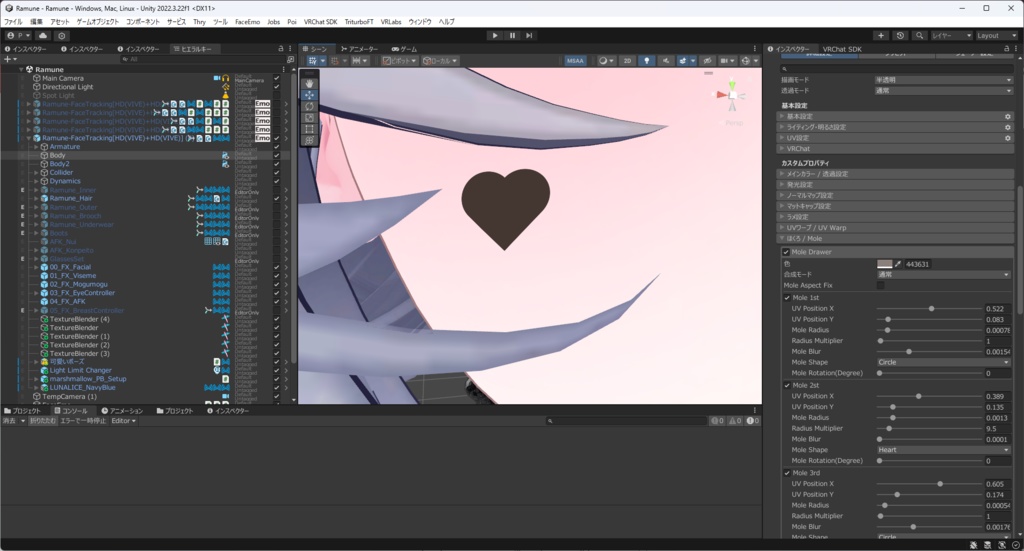Select the combined Transform tool
The height and width of the screenshot is (551, 1024).
[x=310, y=140]
